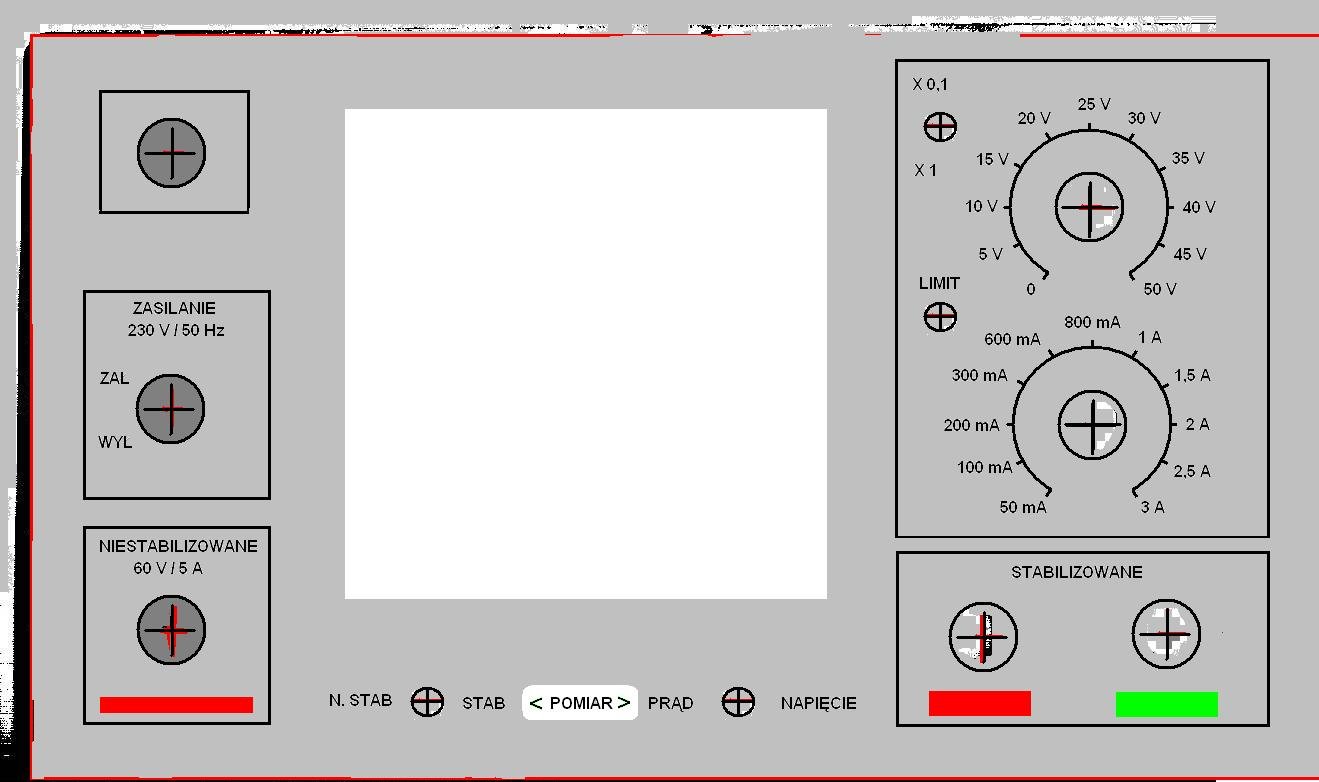Toggle the ZASILANIE power switch
This screenshot has width=1319, height=782.
170,409
